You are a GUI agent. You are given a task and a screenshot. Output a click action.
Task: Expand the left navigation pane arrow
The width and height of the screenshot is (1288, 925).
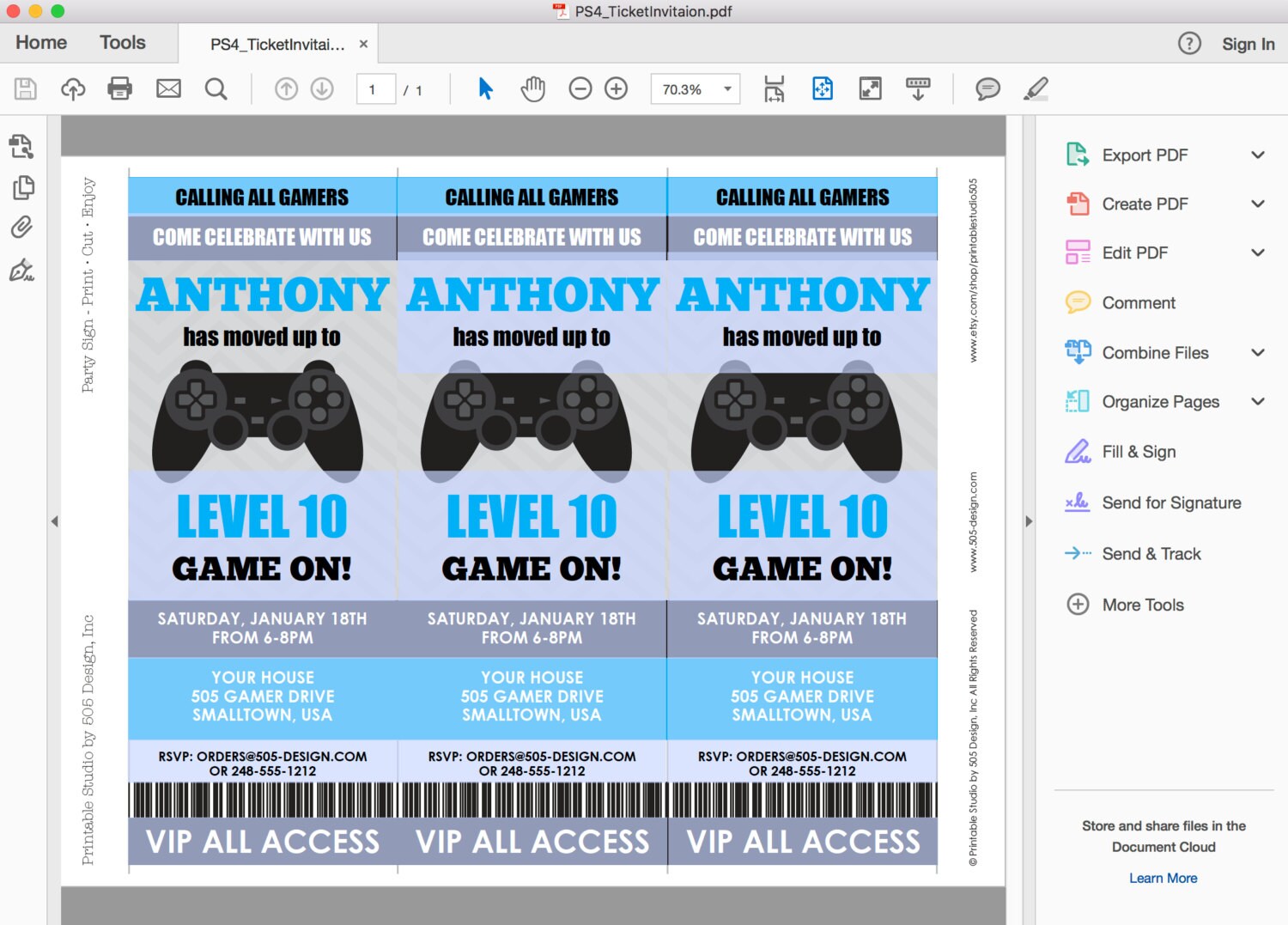[56, 521]
